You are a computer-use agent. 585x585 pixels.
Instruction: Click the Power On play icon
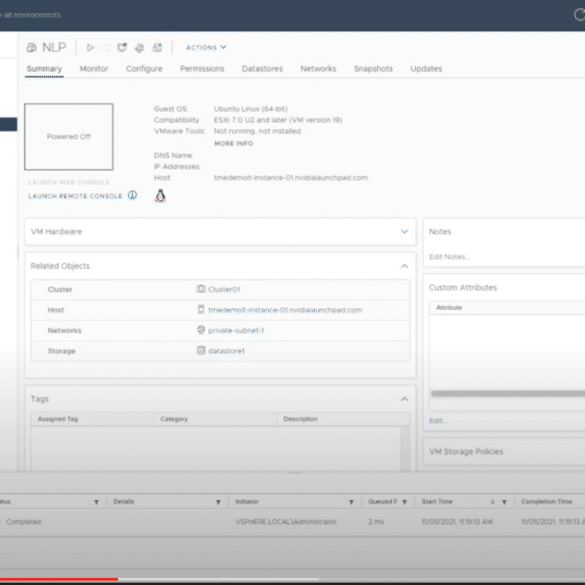pos(90,47)
